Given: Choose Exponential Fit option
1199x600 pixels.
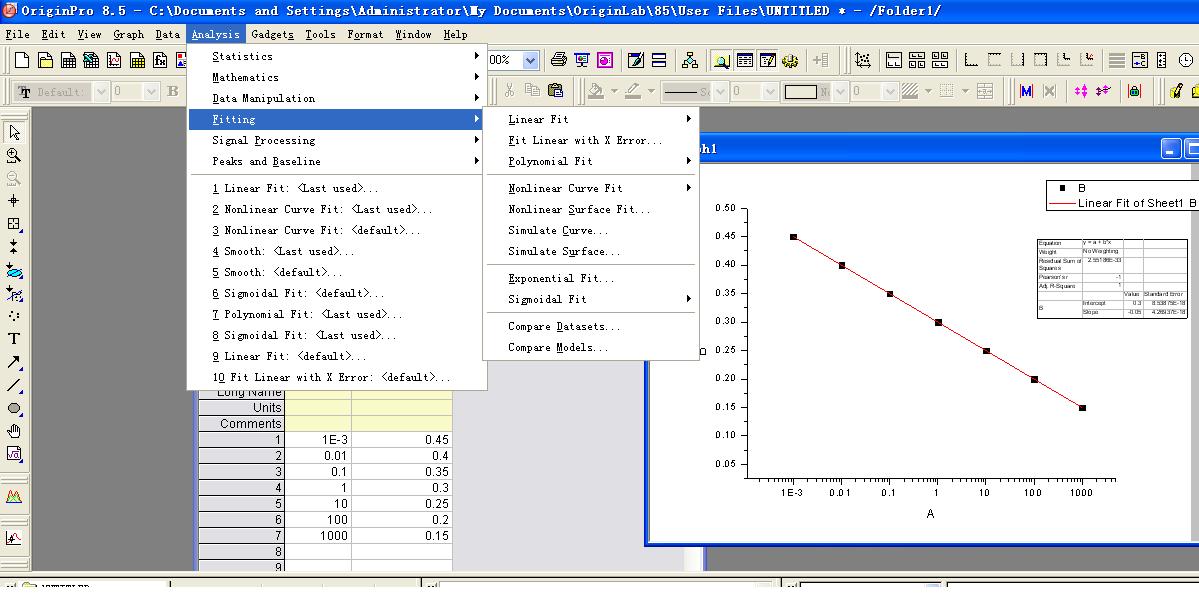Looking at the screenshot, I should [592, 278].
